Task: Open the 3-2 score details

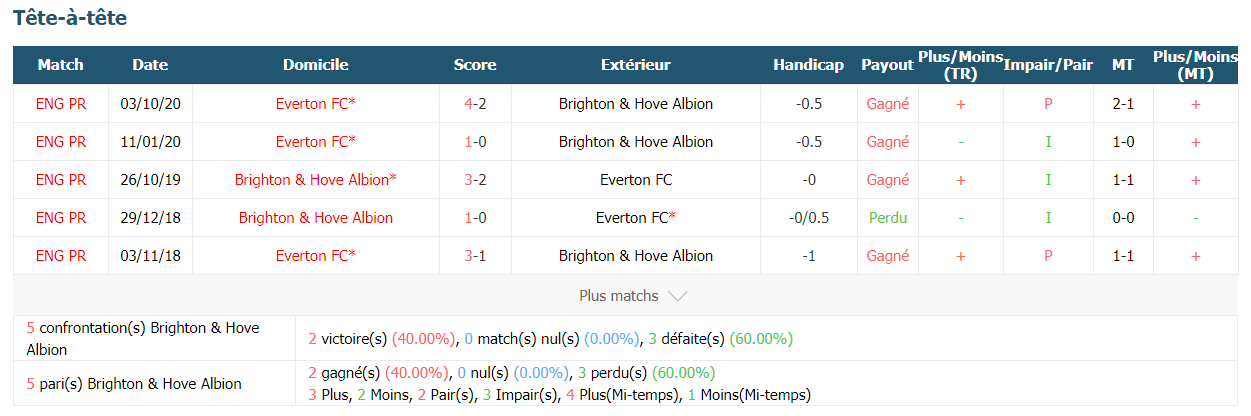Action: [475, 180]
